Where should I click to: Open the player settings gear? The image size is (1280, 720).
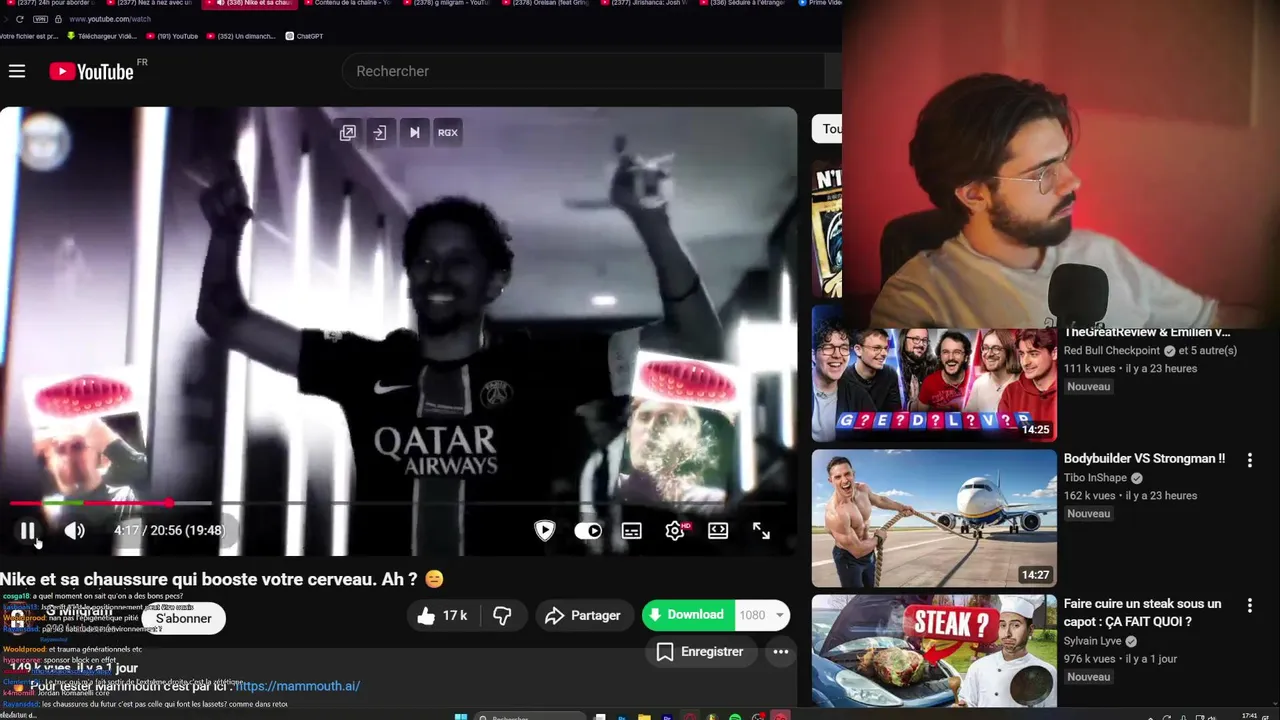click(675, 531)
